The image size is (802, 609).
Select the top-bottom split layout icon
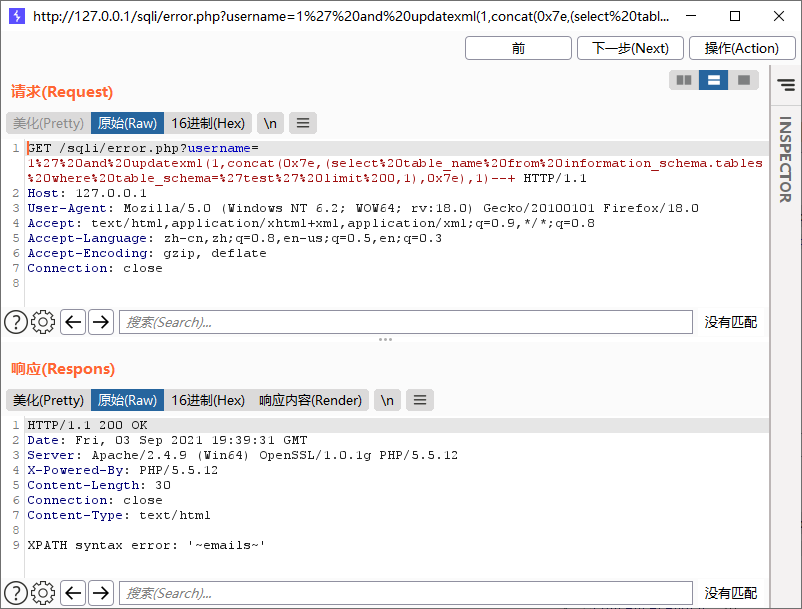point(714,80)
